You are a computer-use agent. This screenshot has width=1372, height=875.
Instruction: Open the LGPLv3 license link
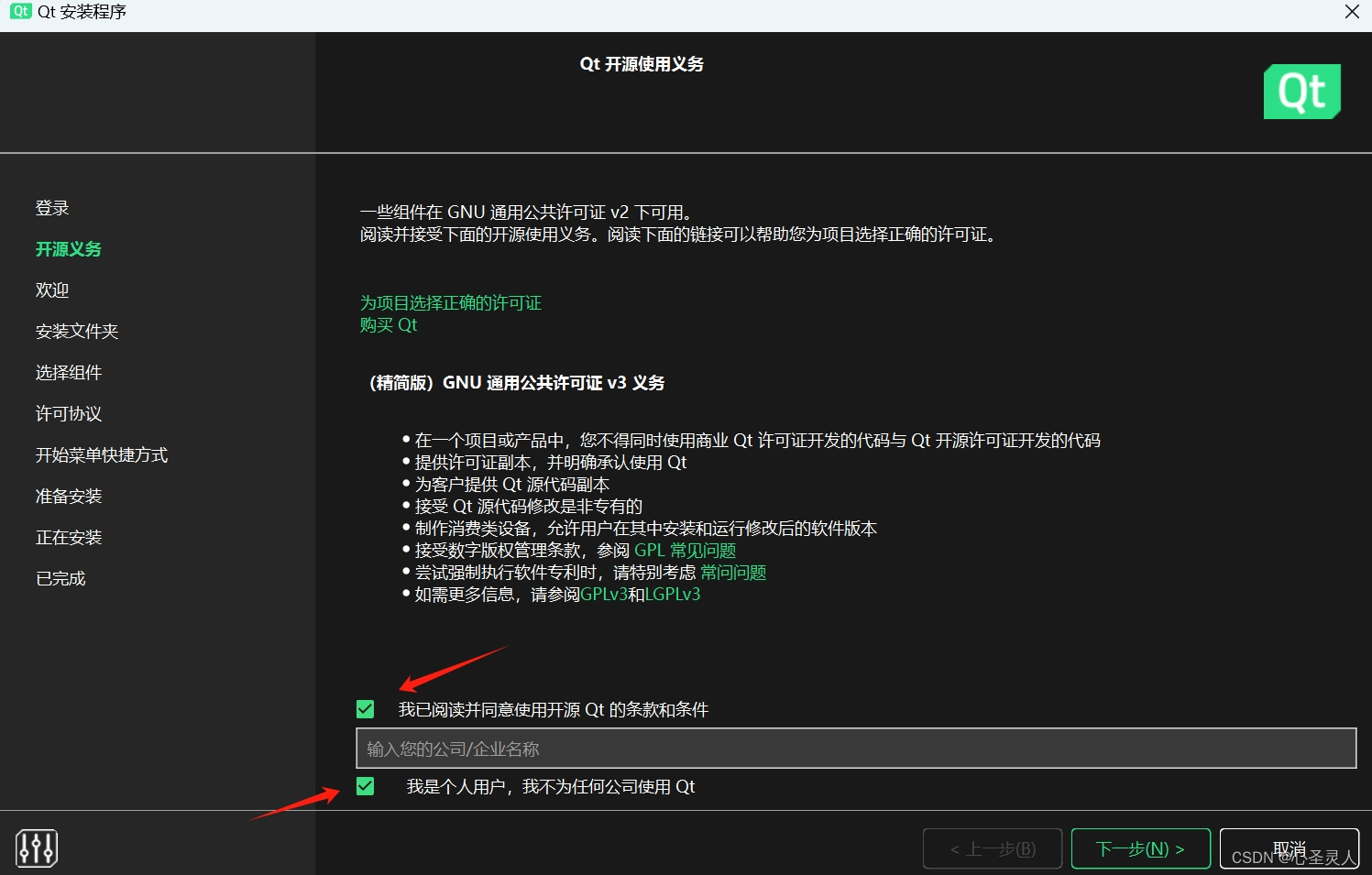coord(672,594)
